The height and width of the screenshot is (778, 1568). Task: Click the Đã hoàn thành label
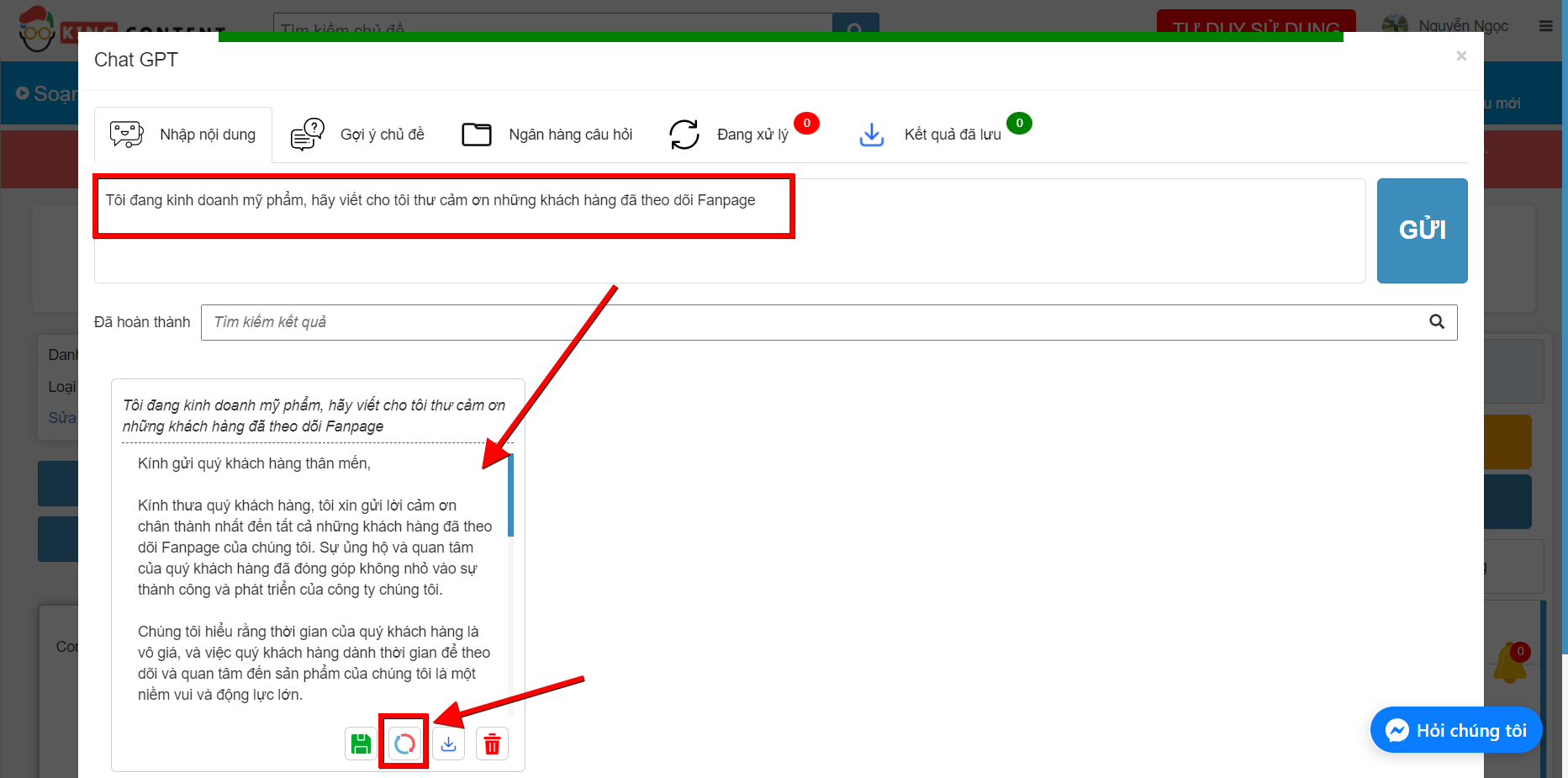142,322
